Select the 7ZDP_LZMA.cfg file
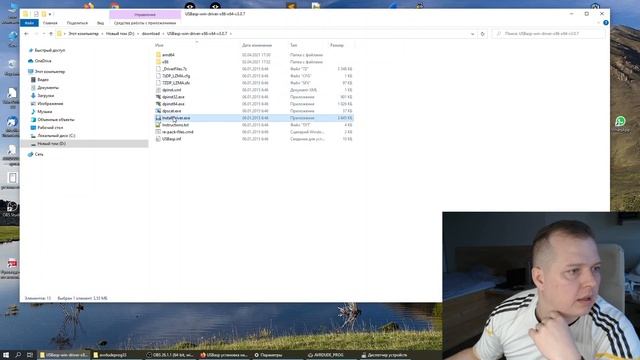This screenshot has height=360, width=640. click(x=176, y=76)
